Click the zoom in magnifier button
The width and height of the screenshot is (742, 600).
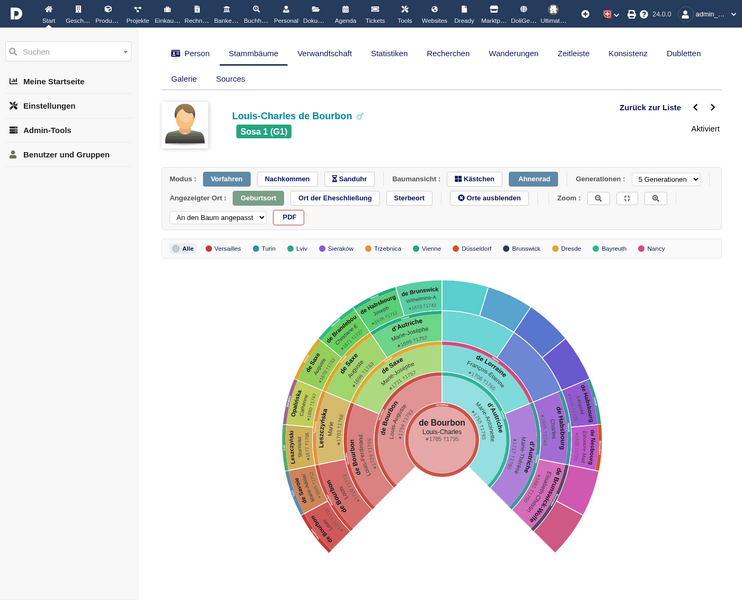655,198
